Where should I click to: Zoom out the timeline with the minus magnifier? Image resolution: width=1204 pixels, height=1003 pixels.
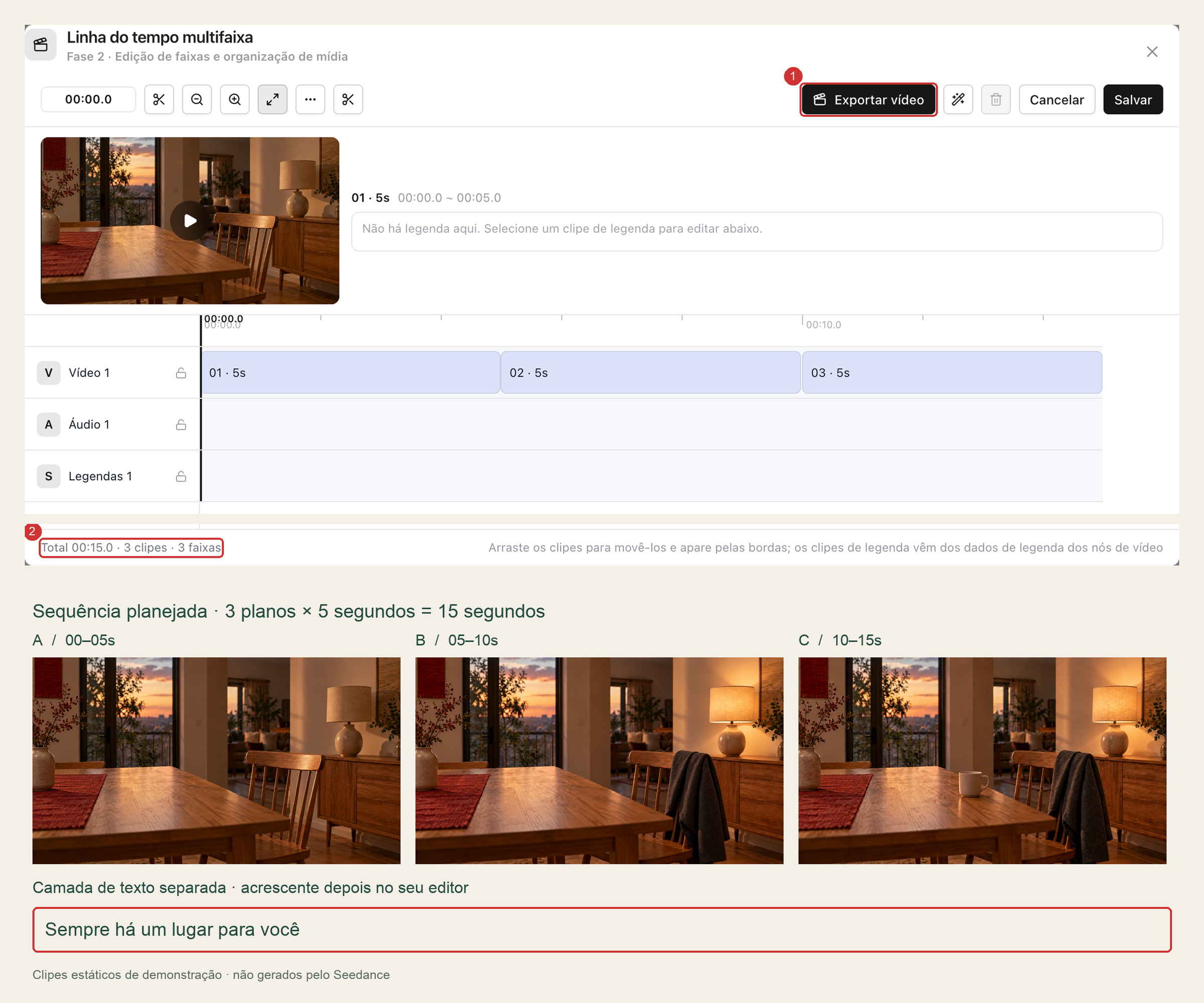click(x=197, y=100)
